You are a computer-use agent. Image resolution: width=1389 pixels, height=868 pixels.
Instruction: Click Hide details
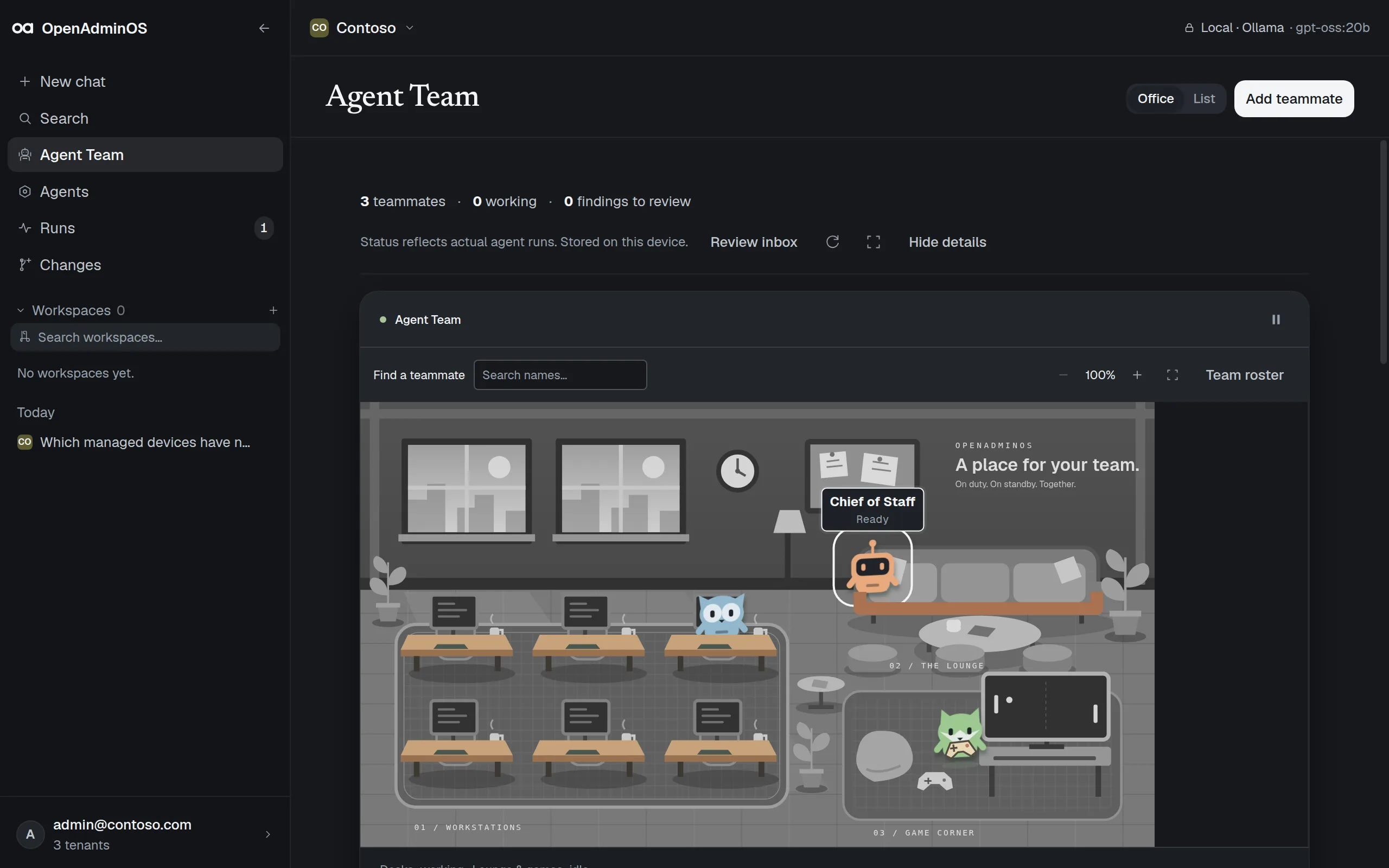click(947, 242)
